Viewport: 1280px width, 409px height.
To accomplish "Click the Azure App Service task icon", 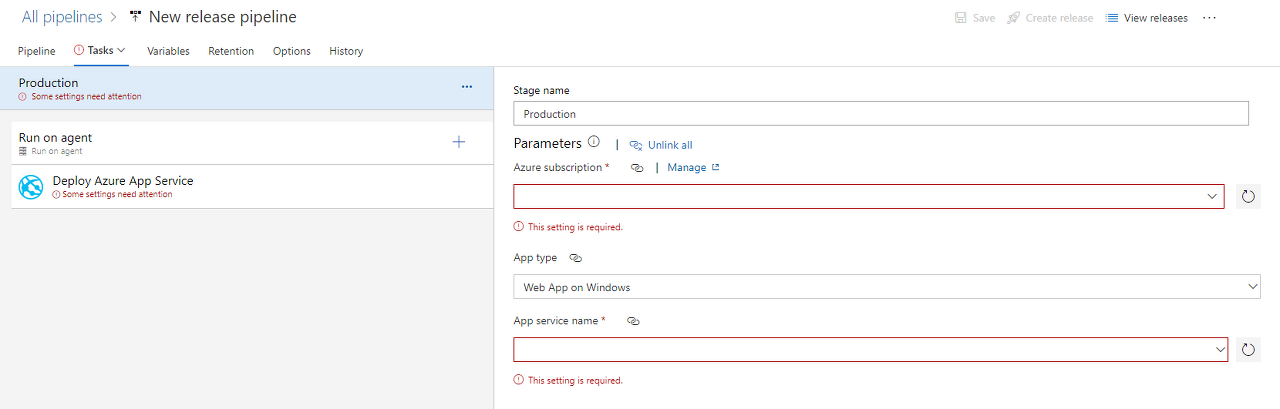I will tap(32, 186).
